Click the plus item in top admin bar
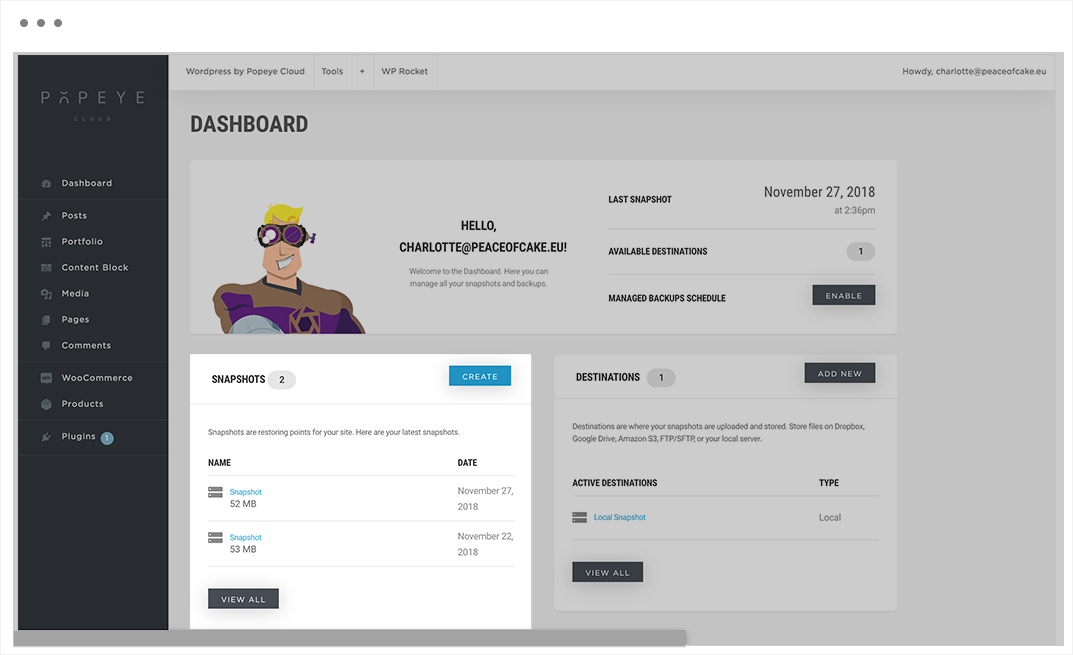Viewport: 1073px width, 655px height. (x=362, y=71)
